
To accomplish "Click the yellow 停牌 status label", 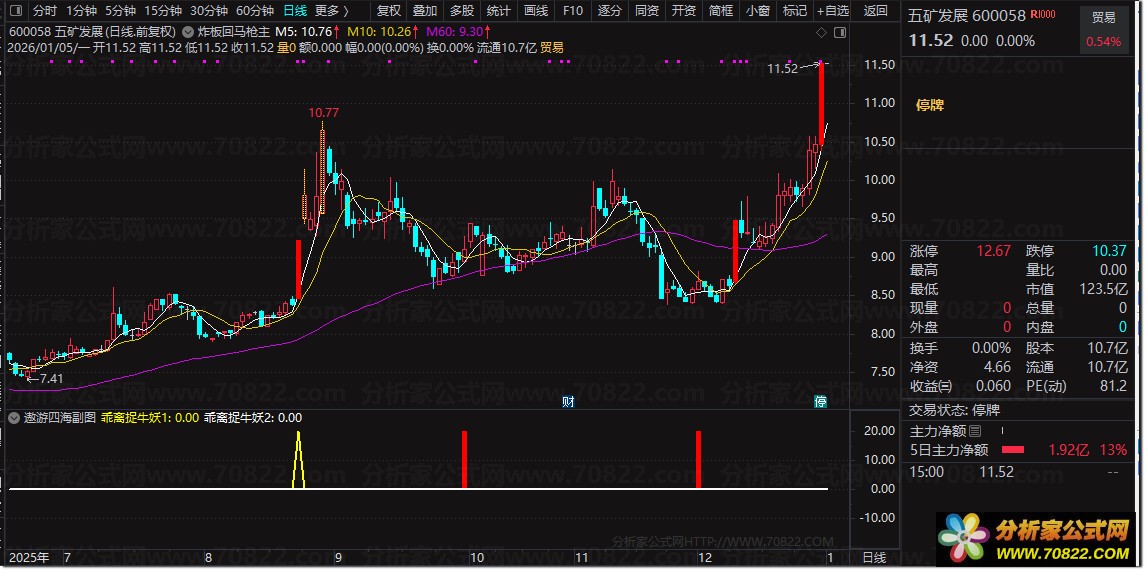I will coord(930,105).
